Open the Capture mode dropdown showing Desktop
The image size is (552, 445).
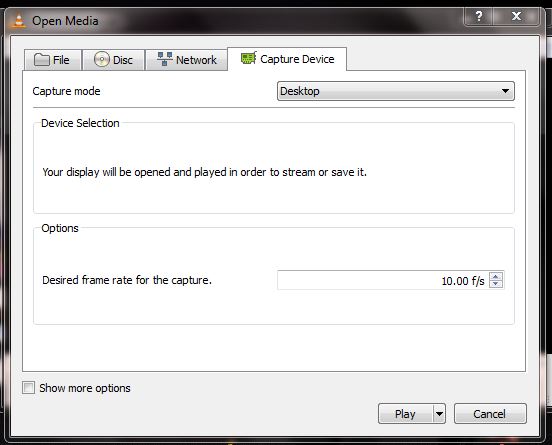(x=396, y=91)
